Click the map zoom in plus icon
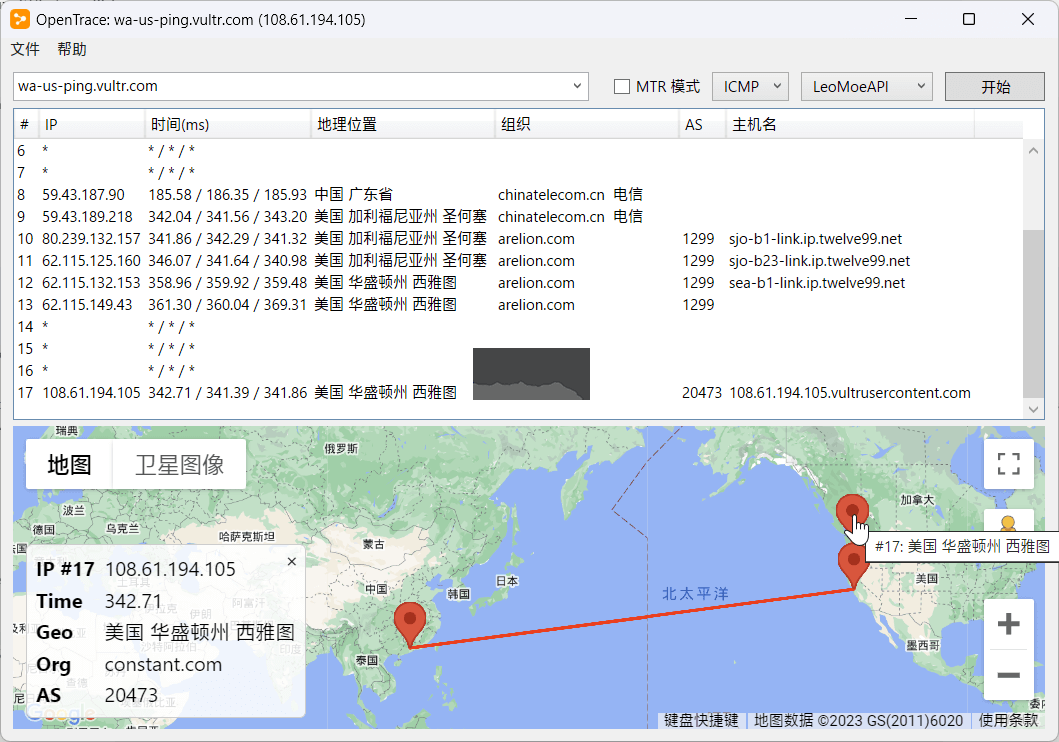Image resolution: width=1059 pixels, height=742 pixels. point(1008,625)
